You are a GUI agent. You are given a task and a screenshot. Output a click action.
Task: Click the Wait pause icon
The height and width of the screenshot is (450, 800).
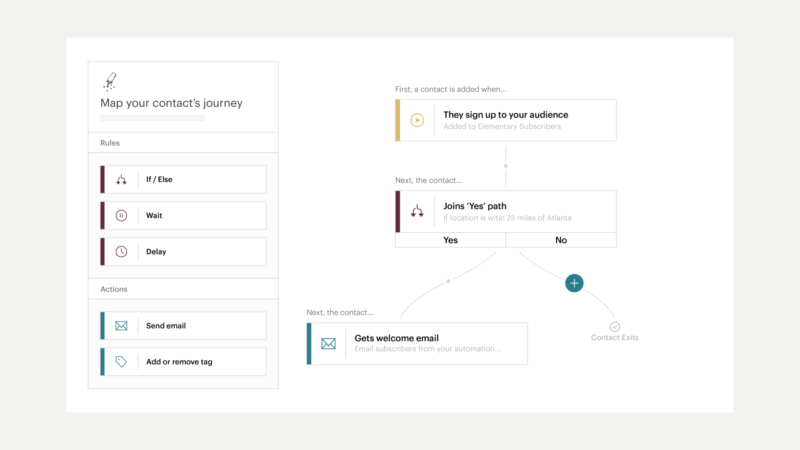pyautogui.click(x=121, y=215)
